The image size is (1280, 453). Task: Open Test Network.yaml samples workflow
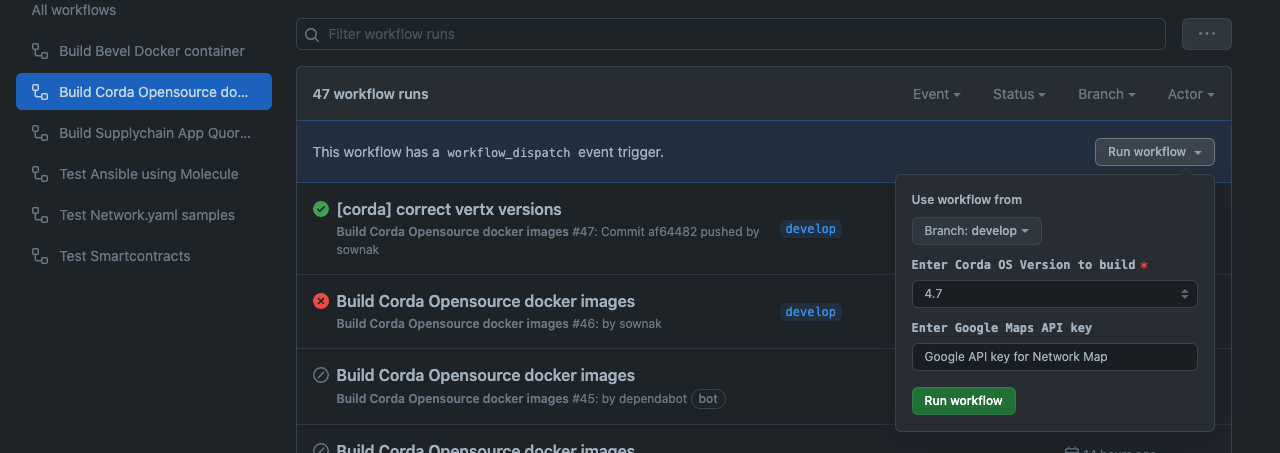pos(144,215)
